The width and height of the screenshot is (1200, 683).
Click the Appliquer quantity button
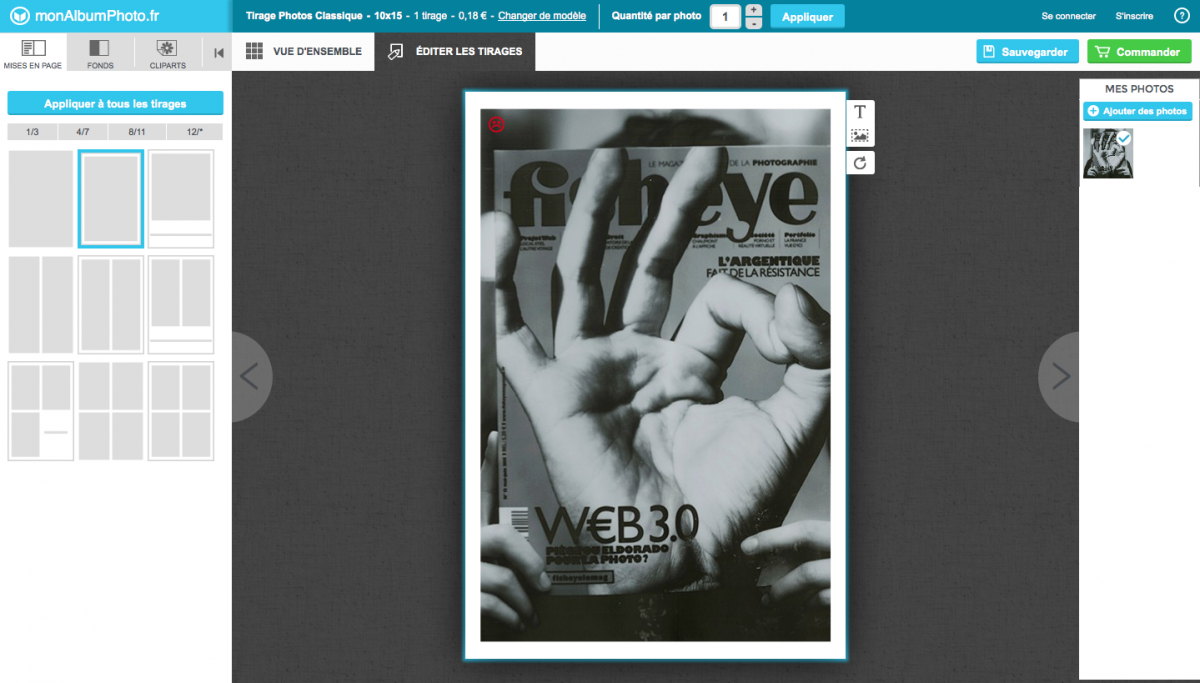click(x=807, y=17)
